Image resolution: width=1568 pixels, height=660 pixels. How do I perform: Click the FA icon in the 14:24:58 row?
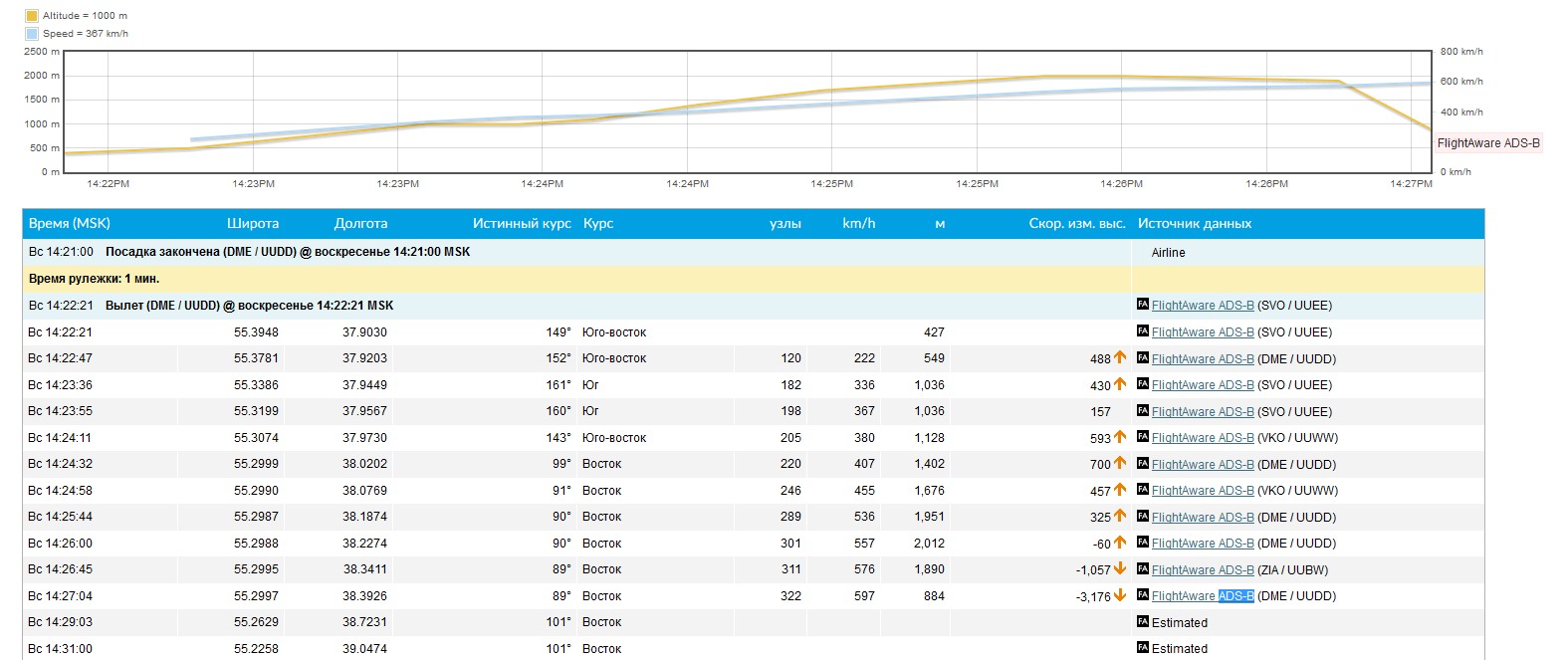tap(1143, 490)
